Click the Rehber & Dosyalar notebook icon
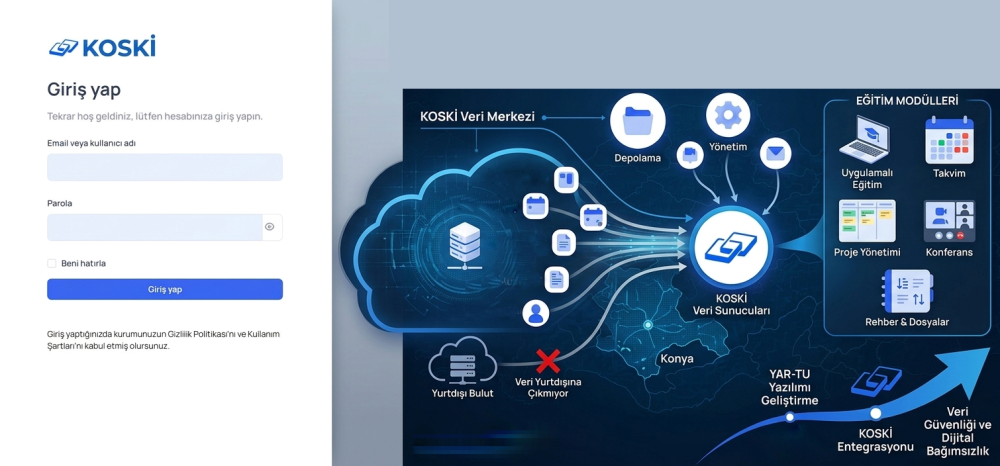Viewport: 1000px width, 466px height. tap(907, 290)
